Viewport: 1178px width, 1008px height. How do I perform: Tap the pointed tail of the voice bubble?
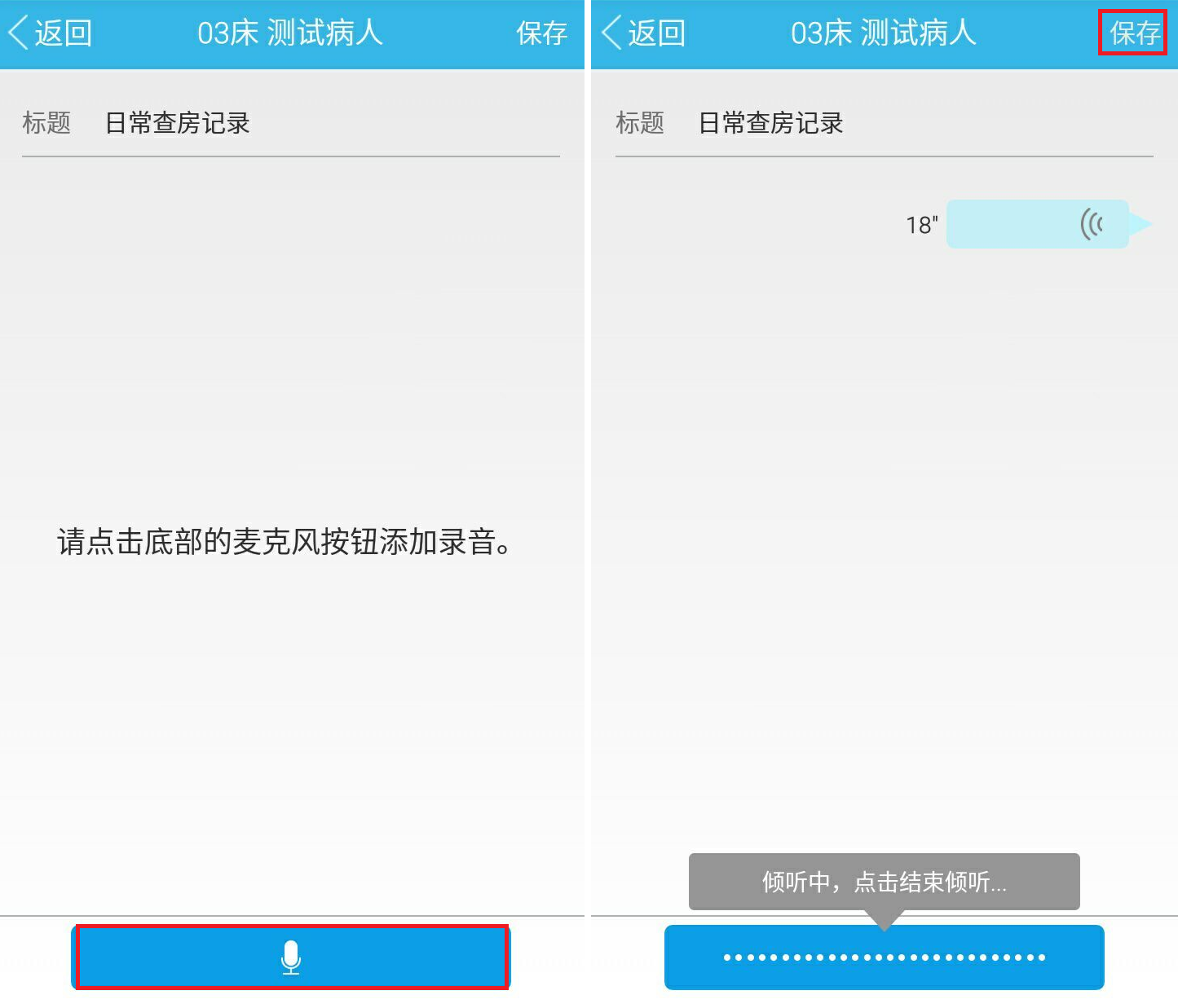coord(1141,224)
